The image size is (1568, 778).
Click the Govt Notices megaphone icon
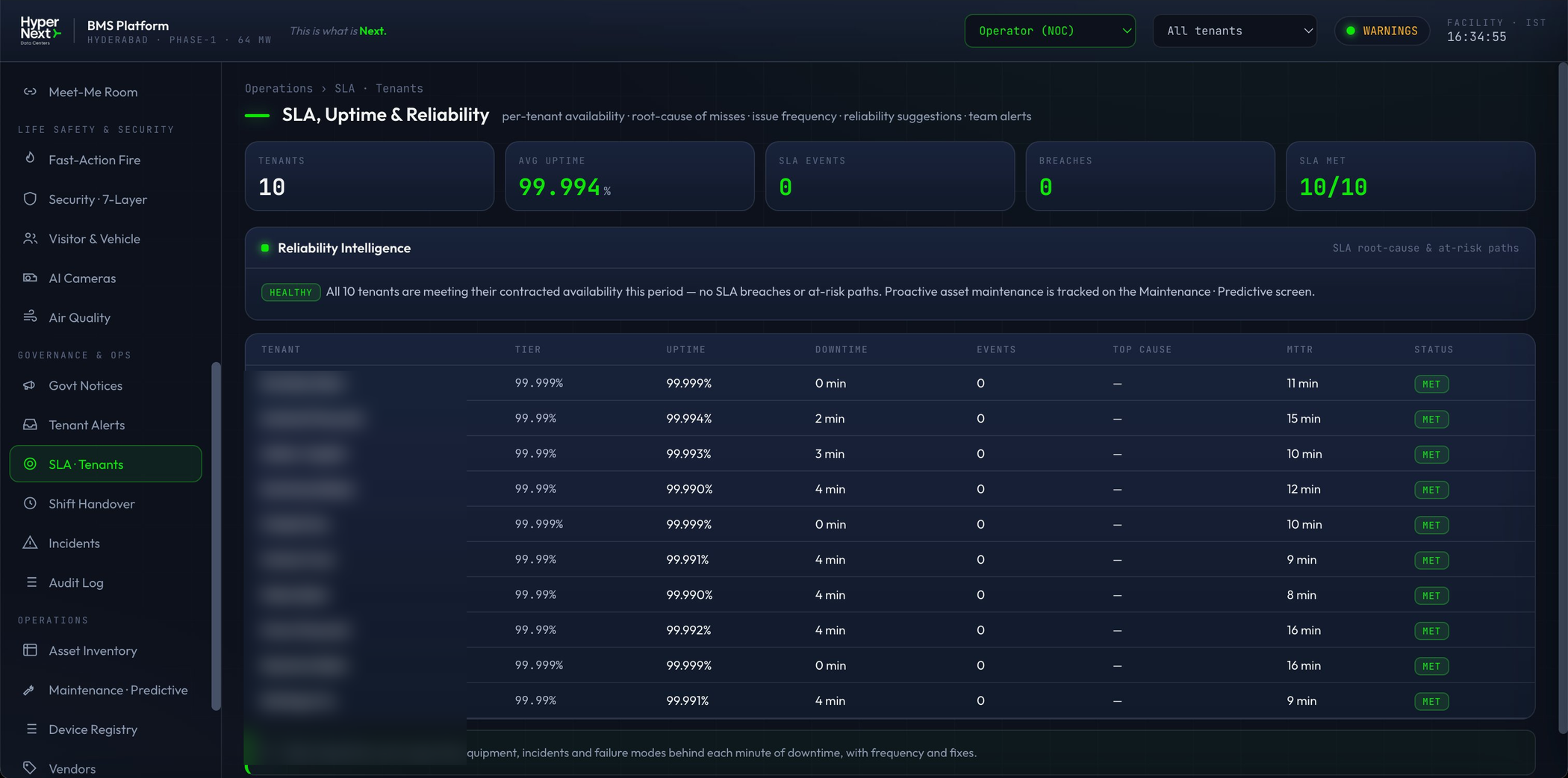click(x=30, y=385)
